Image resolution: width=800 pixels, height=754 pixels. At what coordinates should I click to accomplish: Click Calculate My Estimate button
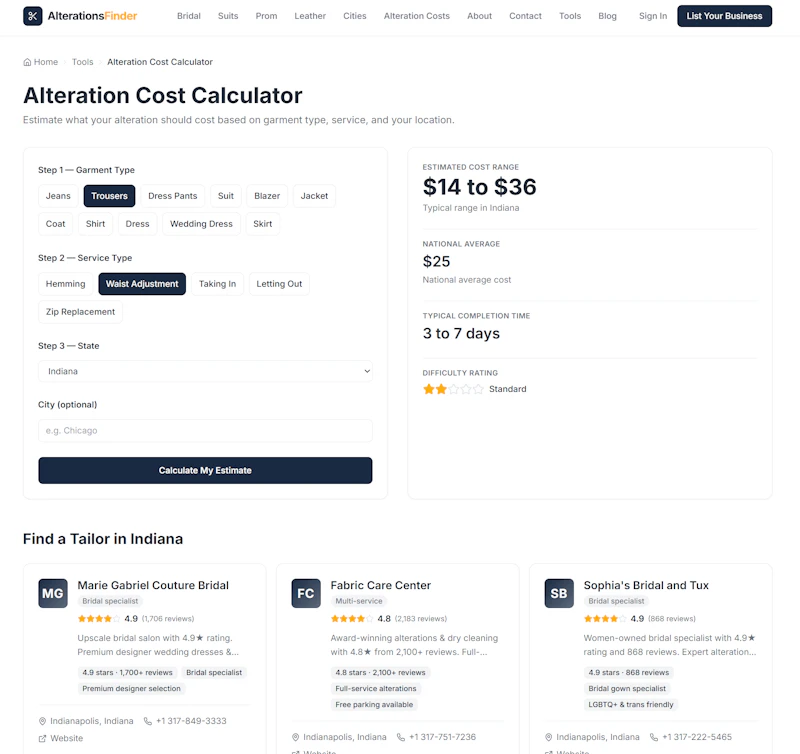(x=205, y=470)
